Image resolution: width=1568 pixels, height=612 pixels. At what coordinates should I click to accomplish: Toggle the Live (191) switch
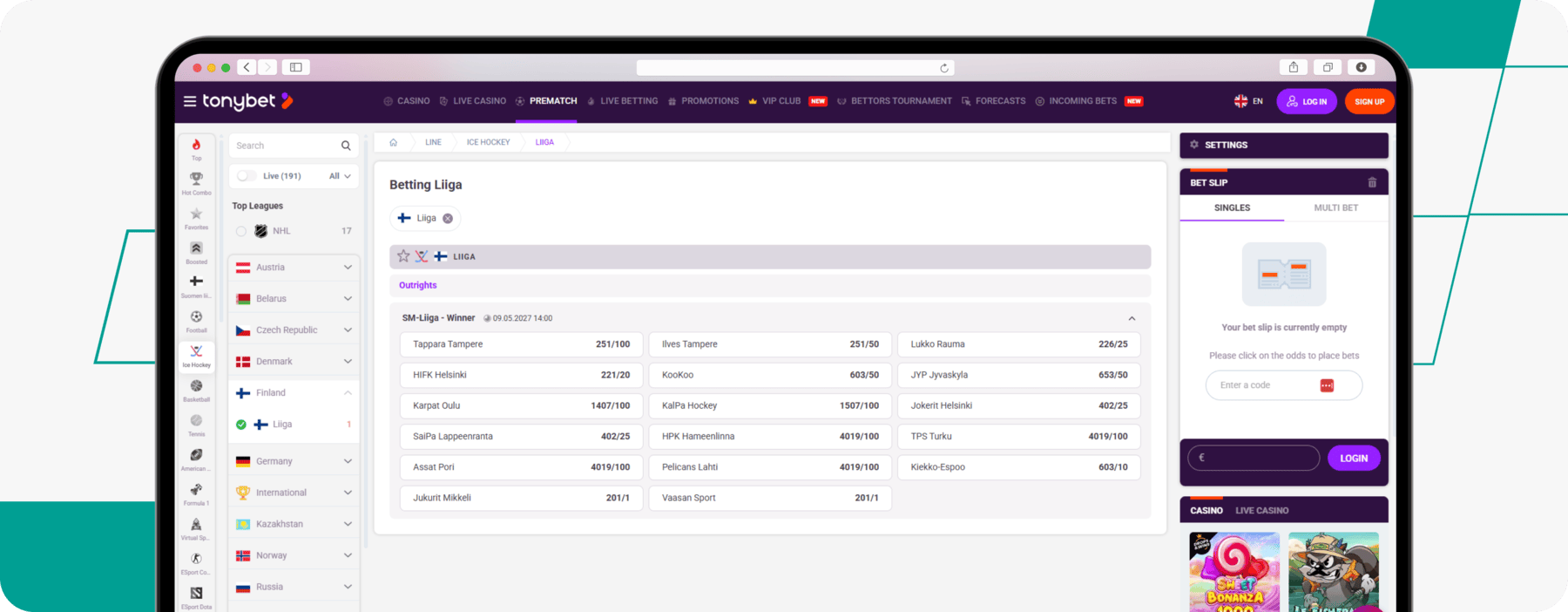247,176
